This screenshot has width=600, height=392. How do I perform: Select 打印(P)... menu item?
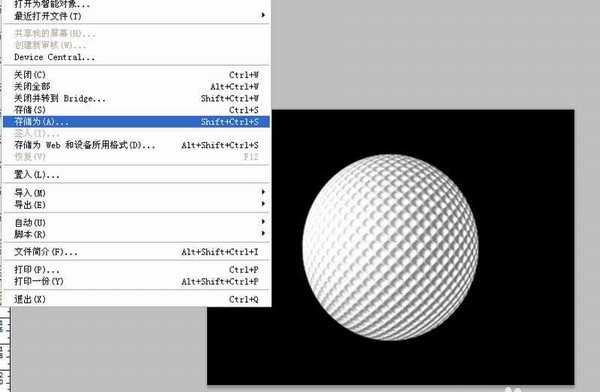136,270
